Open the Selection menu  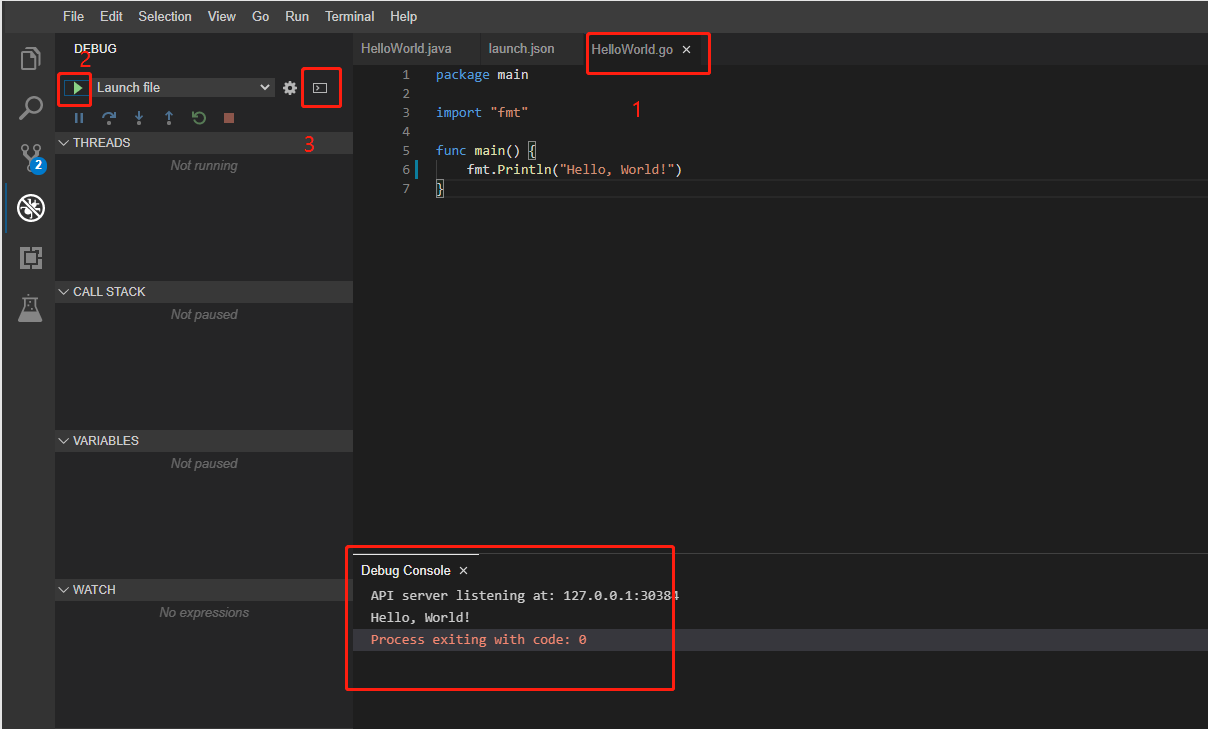pyautogui.click(x=165, y=16)
